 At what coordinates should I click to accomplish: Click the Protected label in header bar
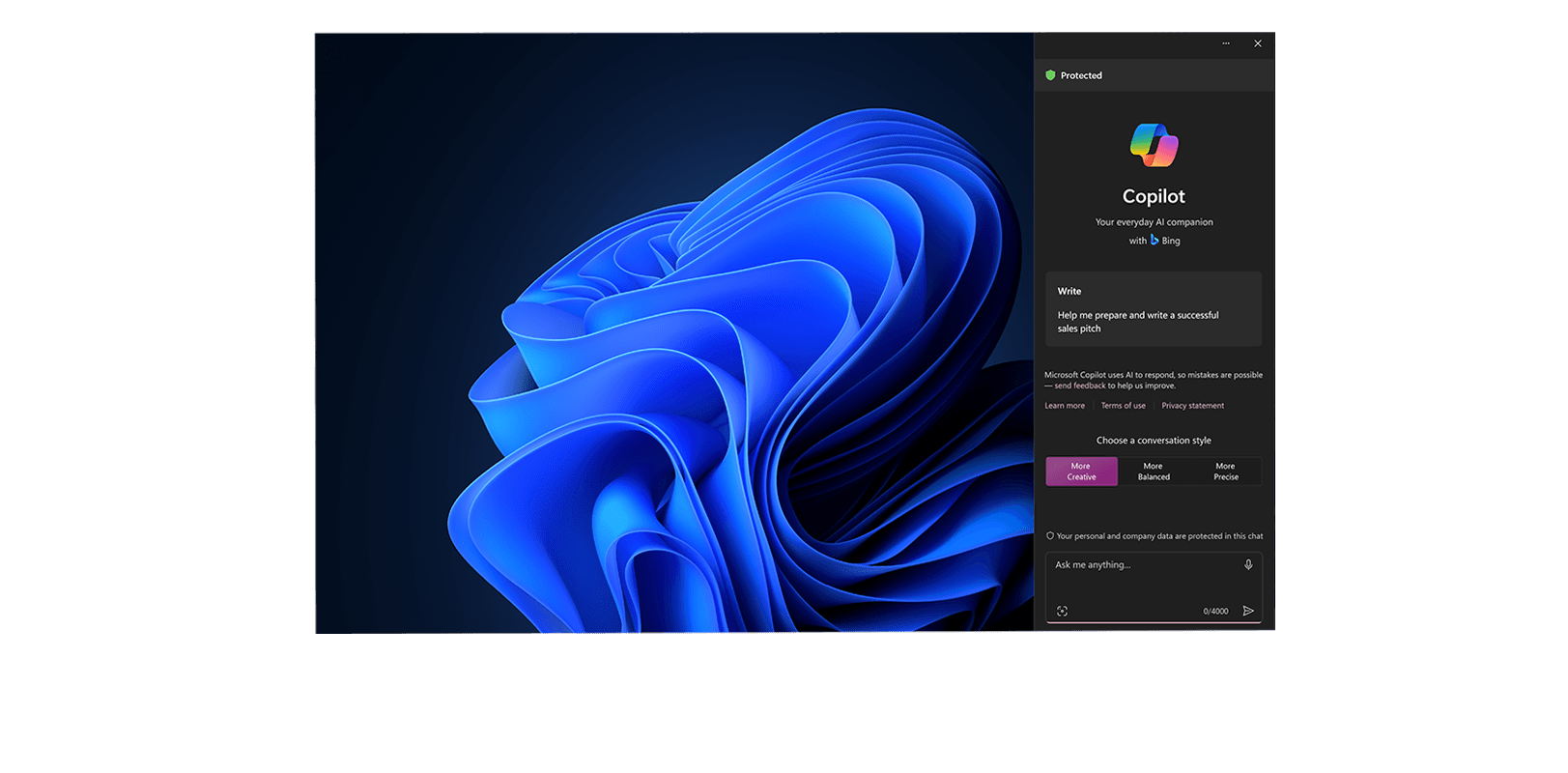pos(1081,75)
